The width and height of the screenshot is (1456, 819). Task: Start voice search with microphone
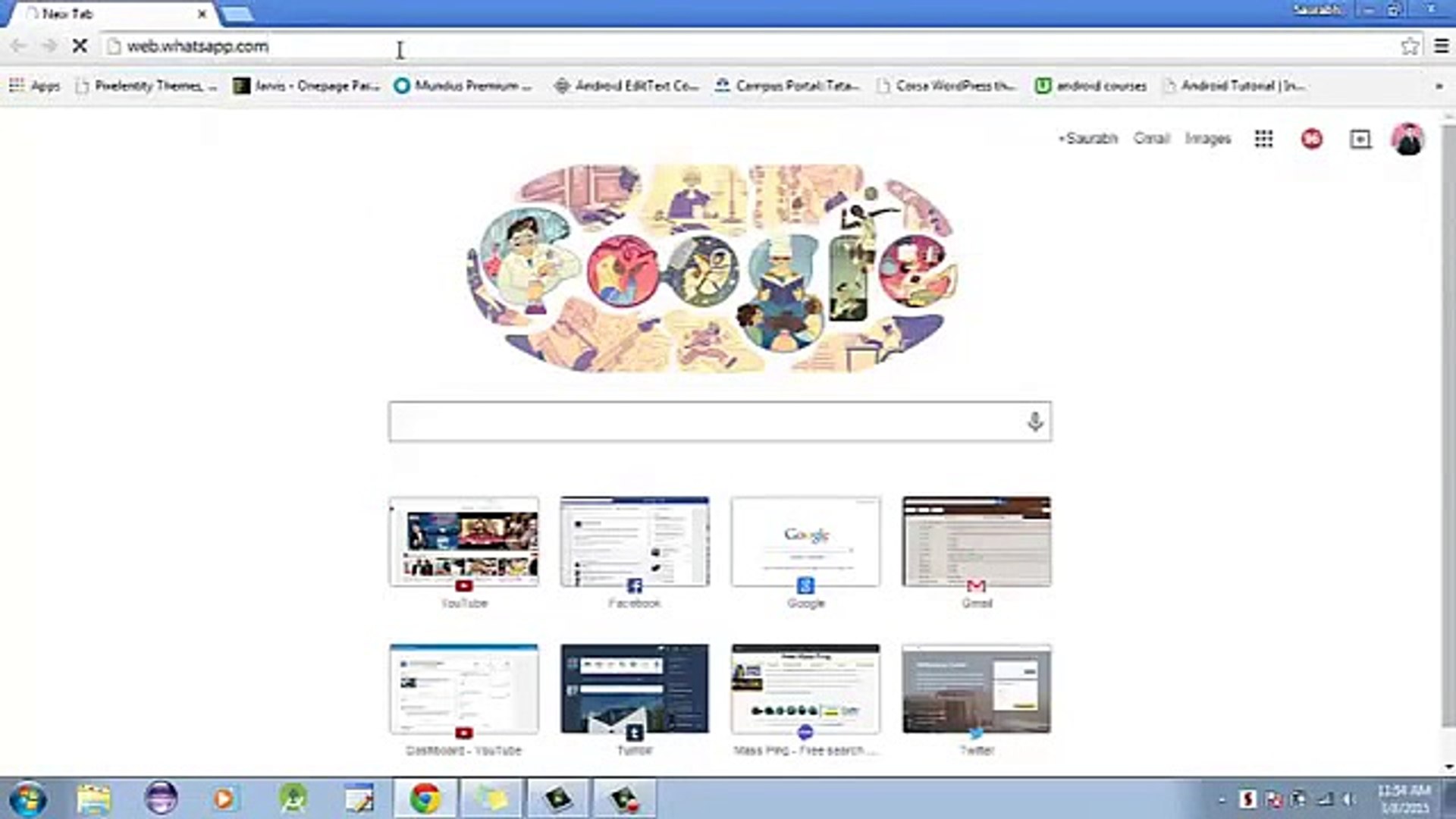[1034, 422]
